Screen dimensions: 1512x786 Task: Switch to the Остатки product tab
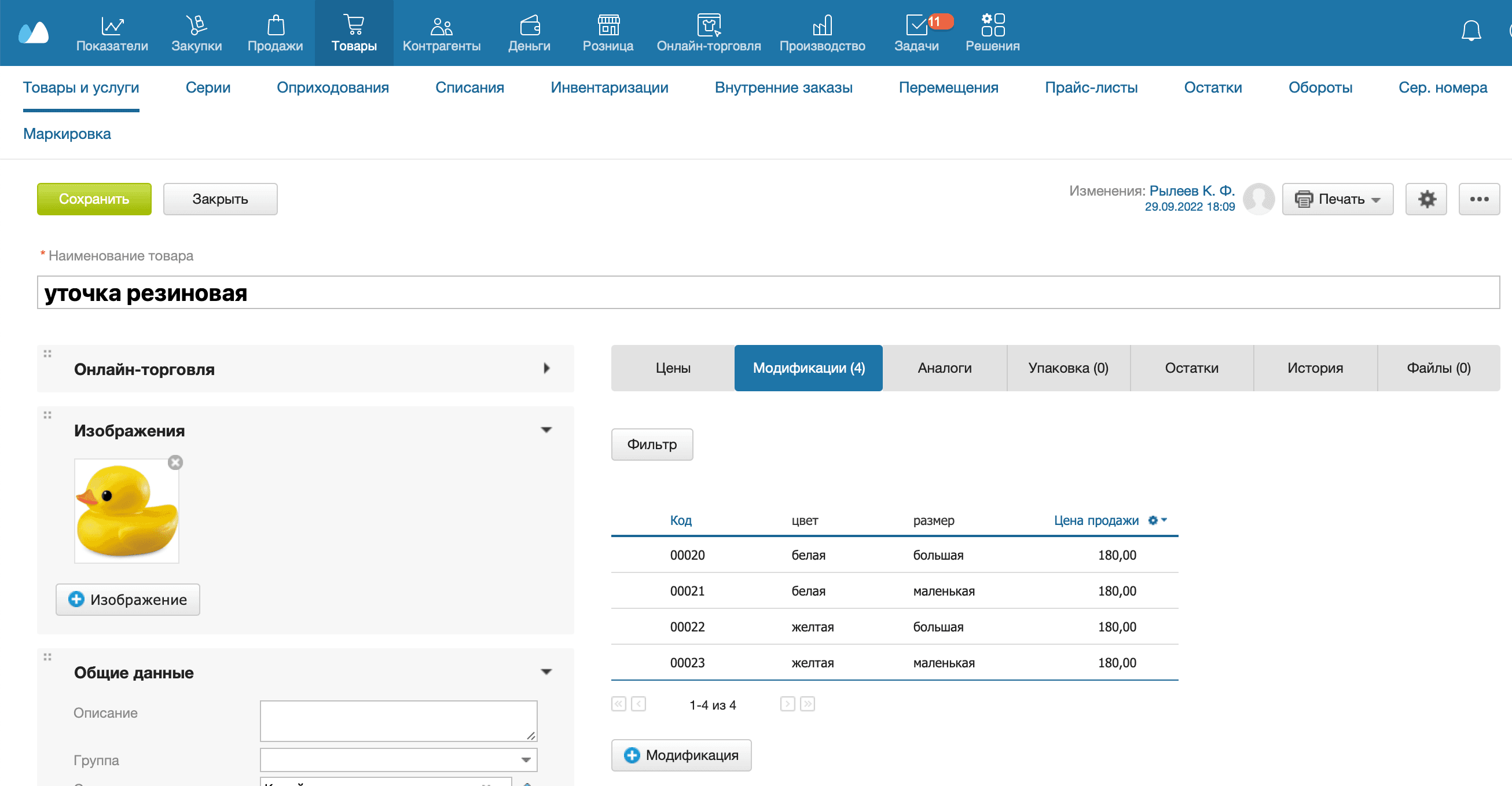1191,368
